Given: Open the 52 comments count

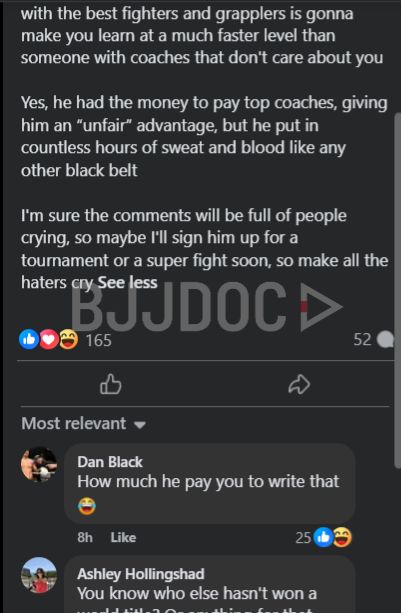Looking at the screenshot, I should [362, 339].
